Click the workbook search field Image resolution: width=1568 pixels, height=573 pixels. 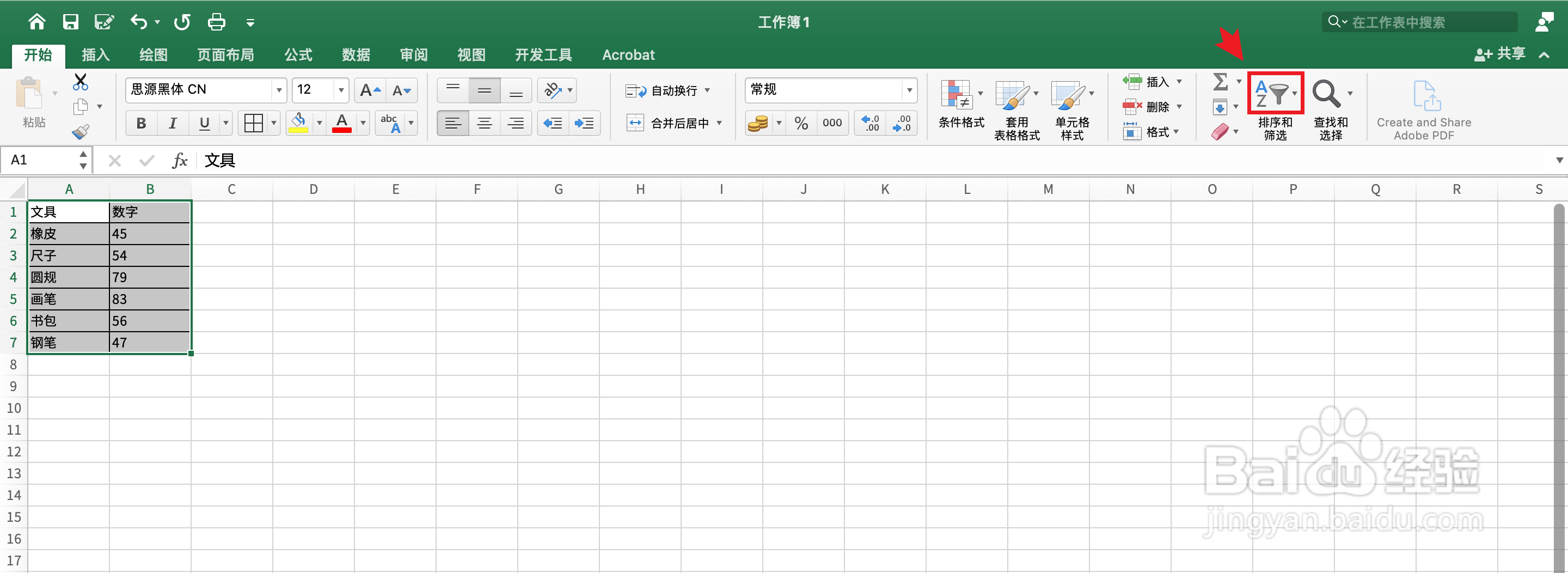coord(1420,22)
